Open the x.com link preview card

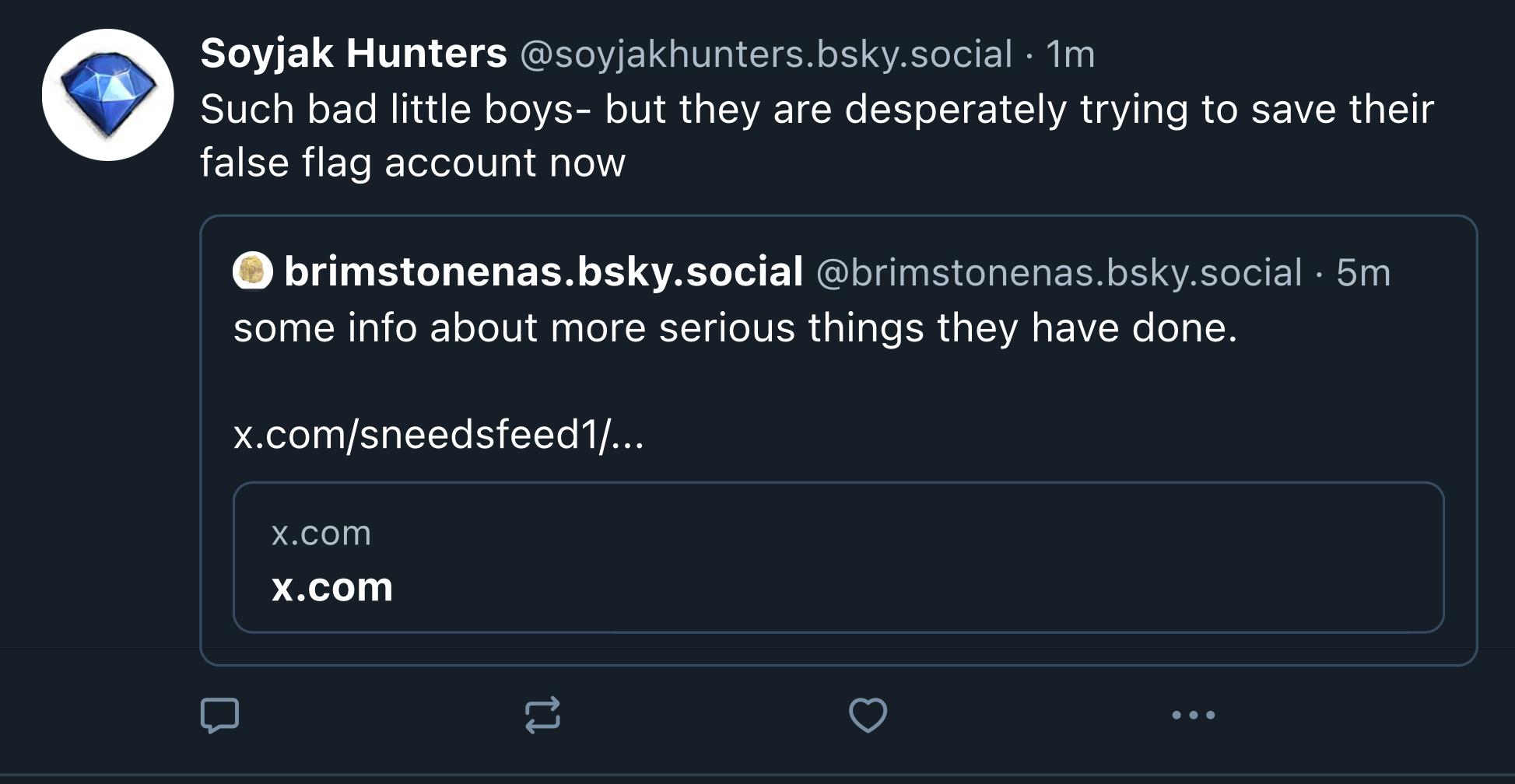837,557
